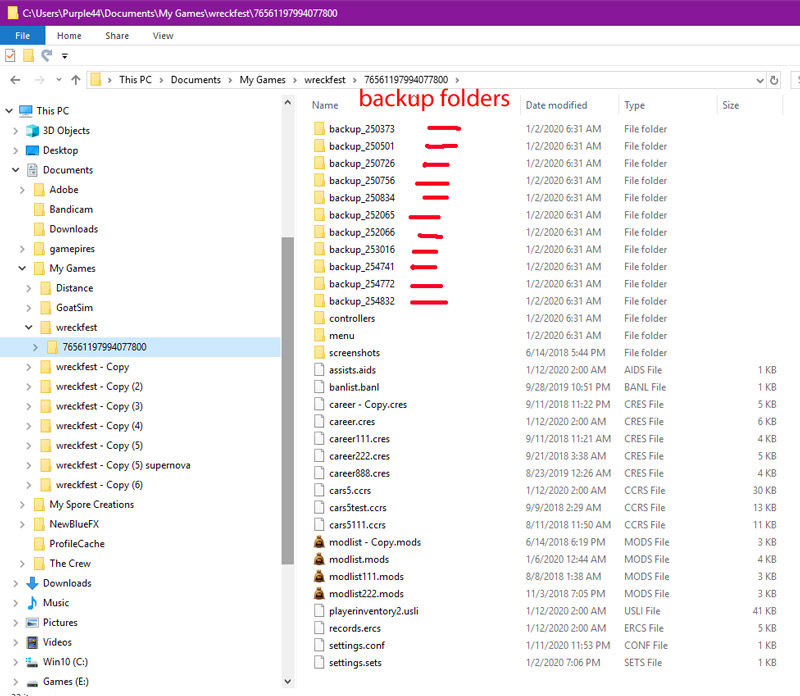This screenshot has height=696, width=800.
Task: Sort by the Size column header
Action: (731, 105)
